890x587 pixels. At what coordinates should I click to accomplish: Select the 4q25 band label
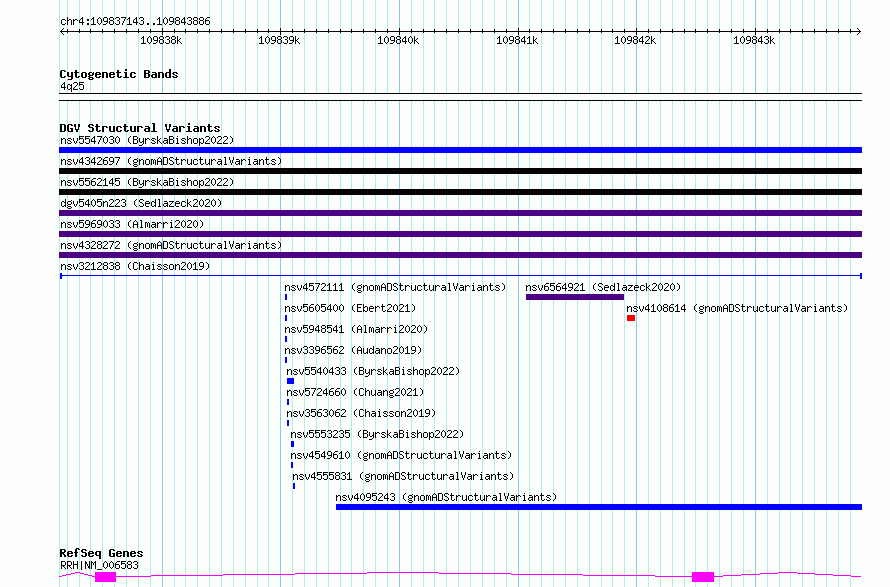(x=72, y=86)
